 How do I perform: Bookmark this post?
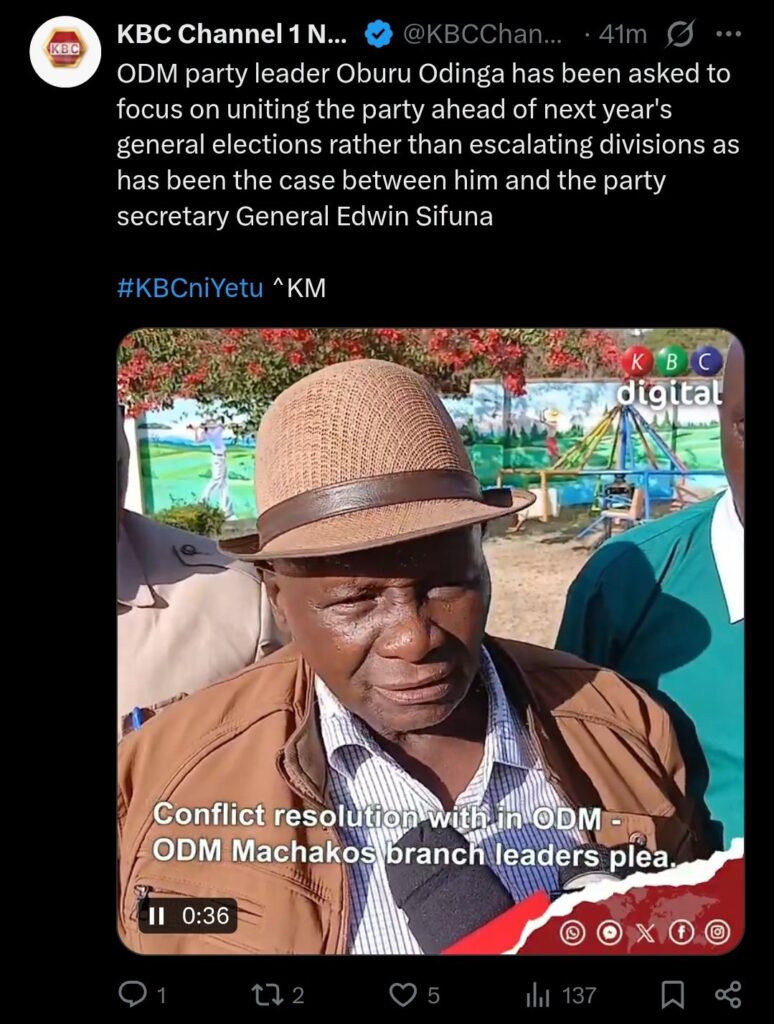point(673,995)
